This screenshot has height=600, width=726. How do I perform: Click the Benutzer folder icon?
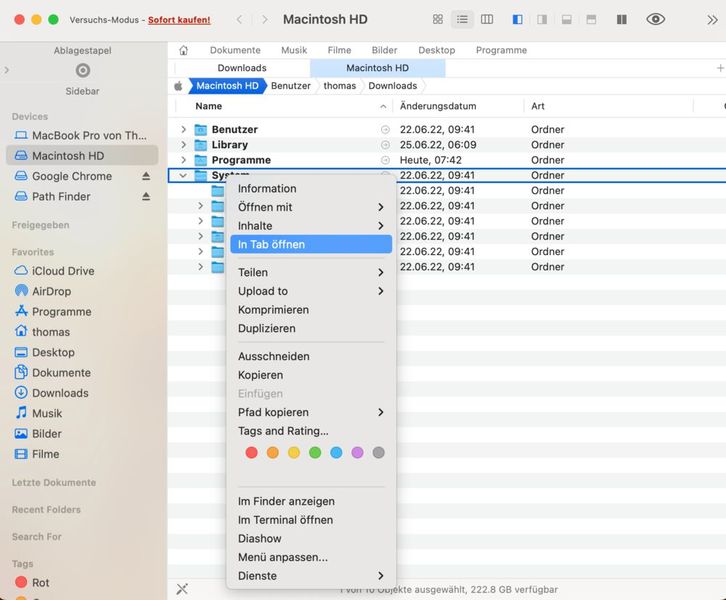click(x=200, y=129)
